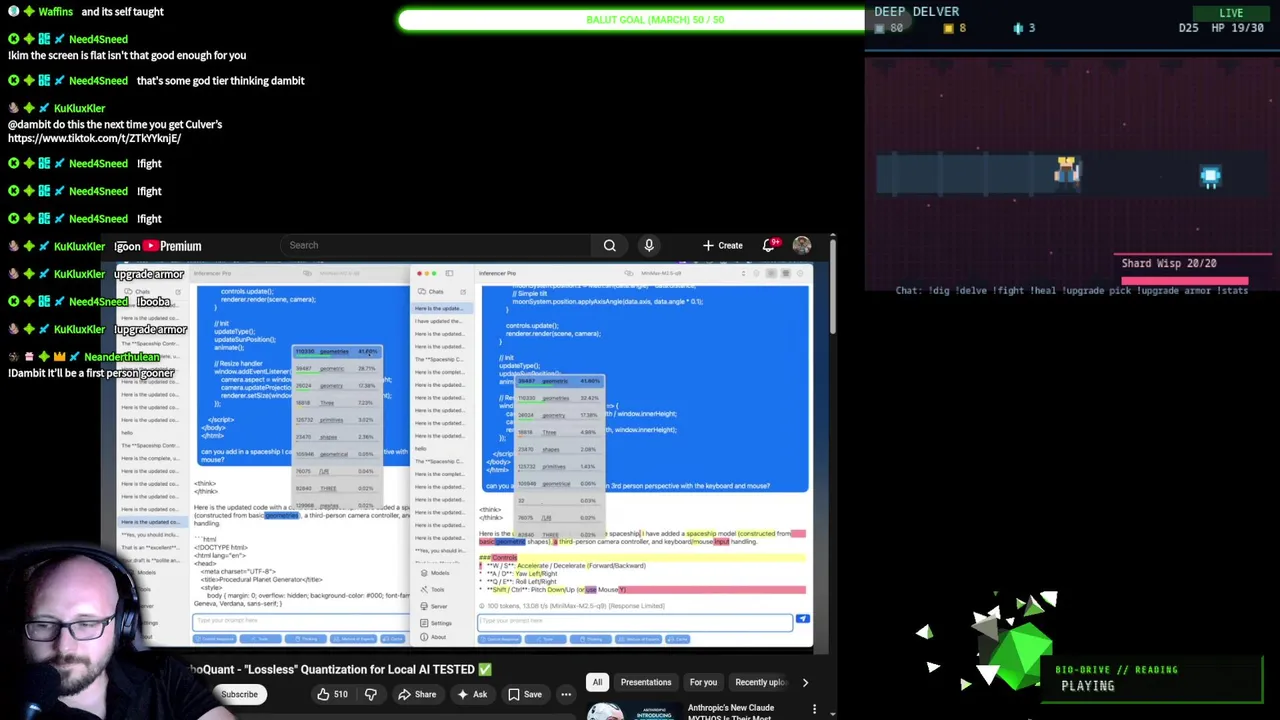Open the YouTube account avatar menu
Screen dimensions: 1280x720
coord(802,245)
